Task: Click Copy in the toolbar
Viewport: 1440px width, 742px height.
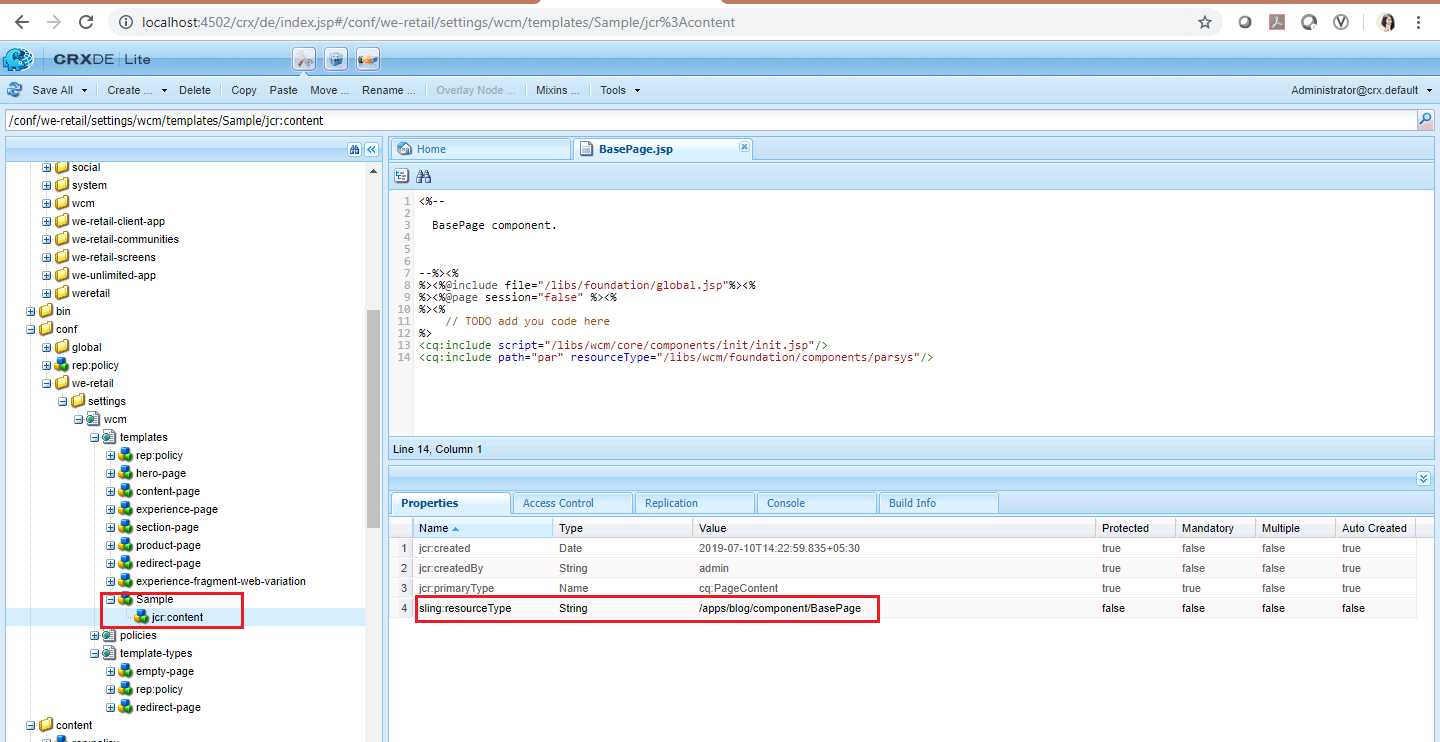Action: pos(244,90)
